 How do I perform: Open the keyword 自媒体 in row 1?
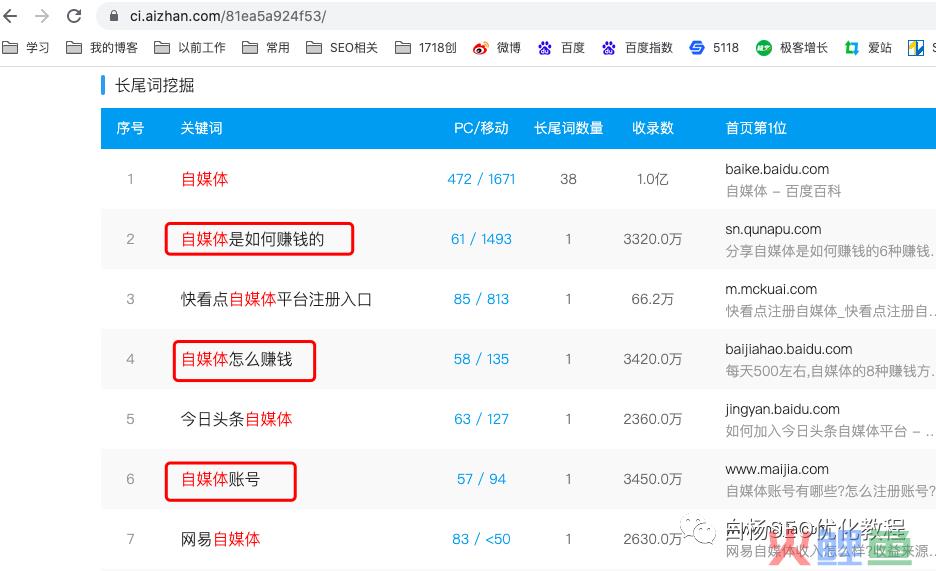pos(204,179)
